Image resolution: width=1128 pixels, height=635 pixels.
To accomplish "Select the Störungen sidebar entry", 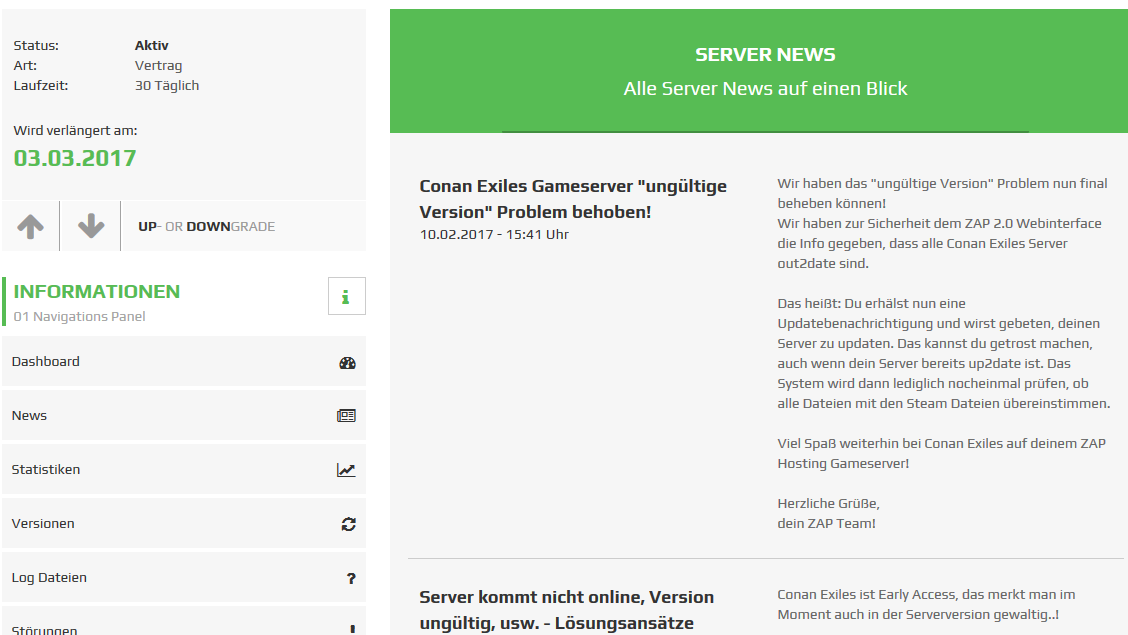I will [x=44, y=629].
